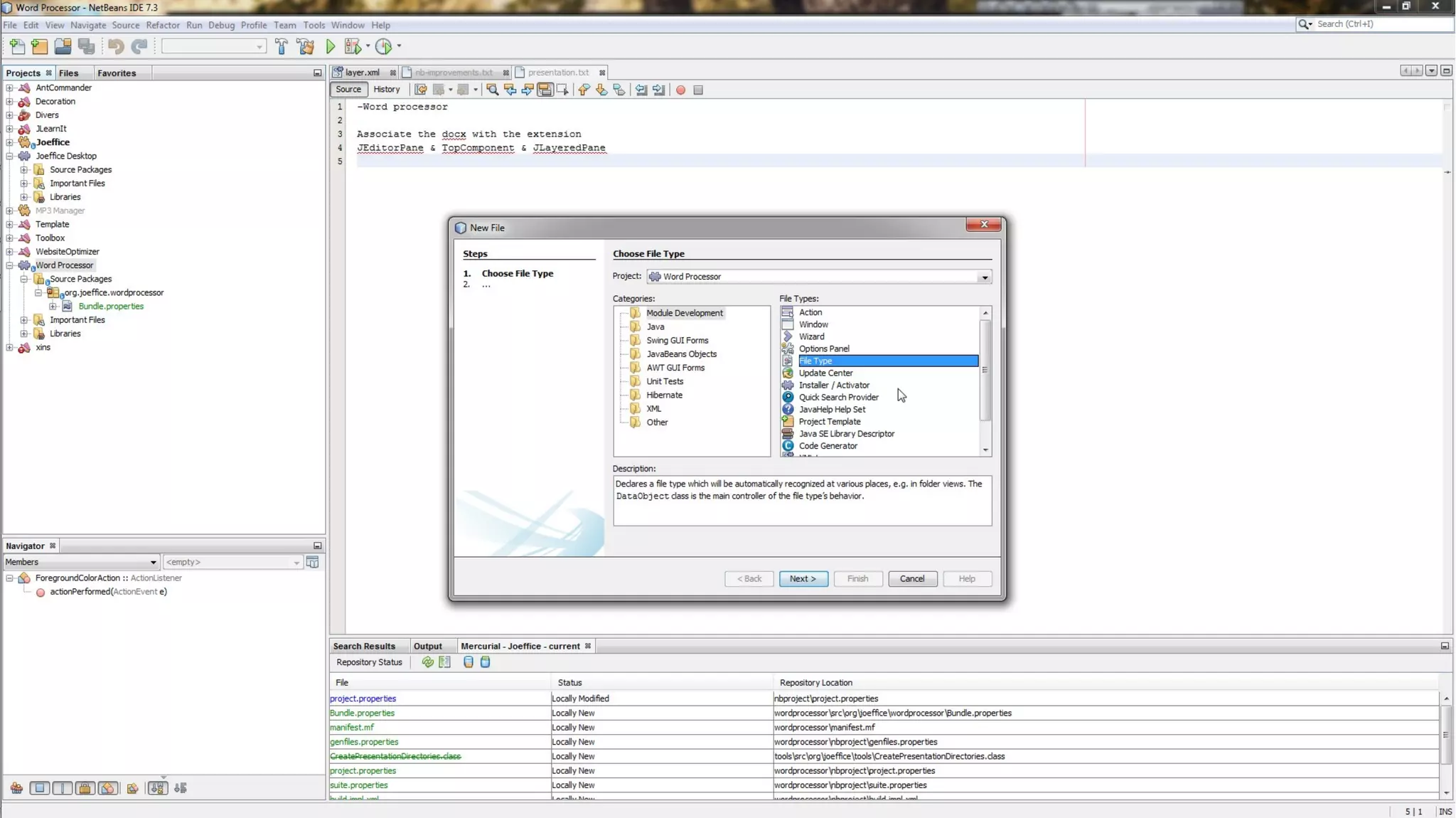Run the project with green play icon
The width and height of the screenshot is (1456, 818).
point(331,47)
